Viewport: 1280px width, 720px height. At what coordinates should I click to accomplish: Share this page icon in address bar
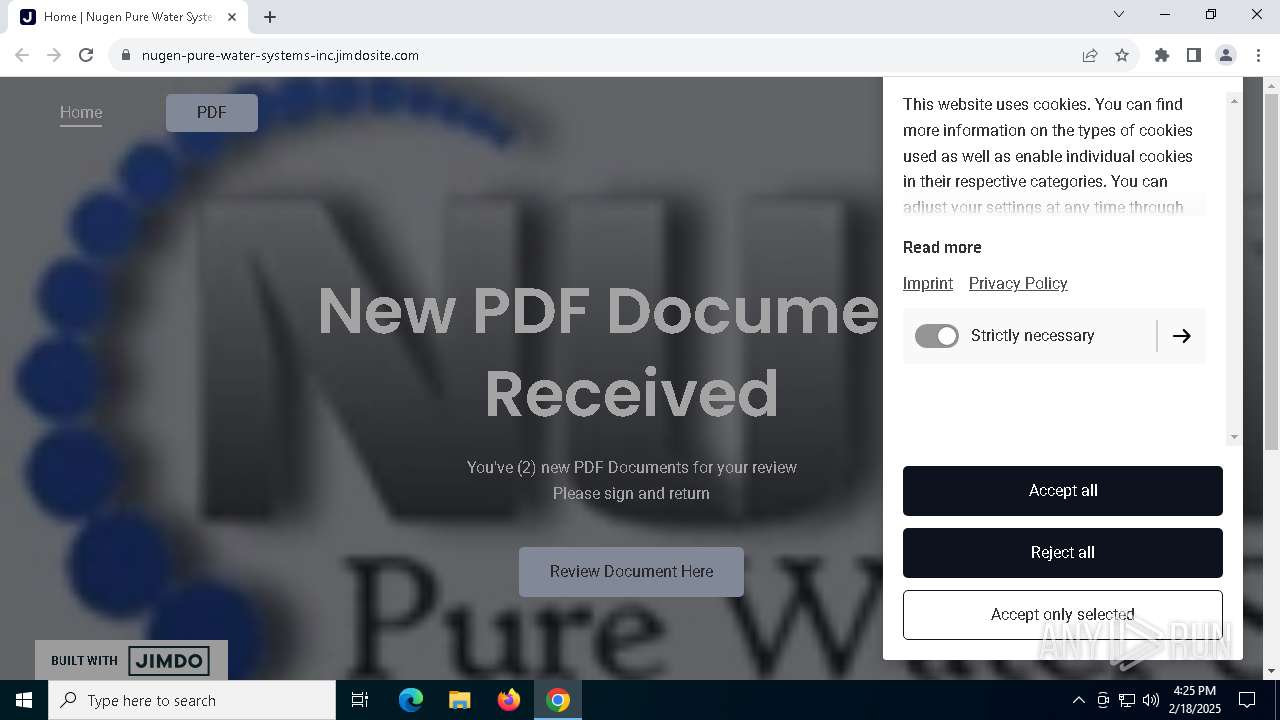1090,55
